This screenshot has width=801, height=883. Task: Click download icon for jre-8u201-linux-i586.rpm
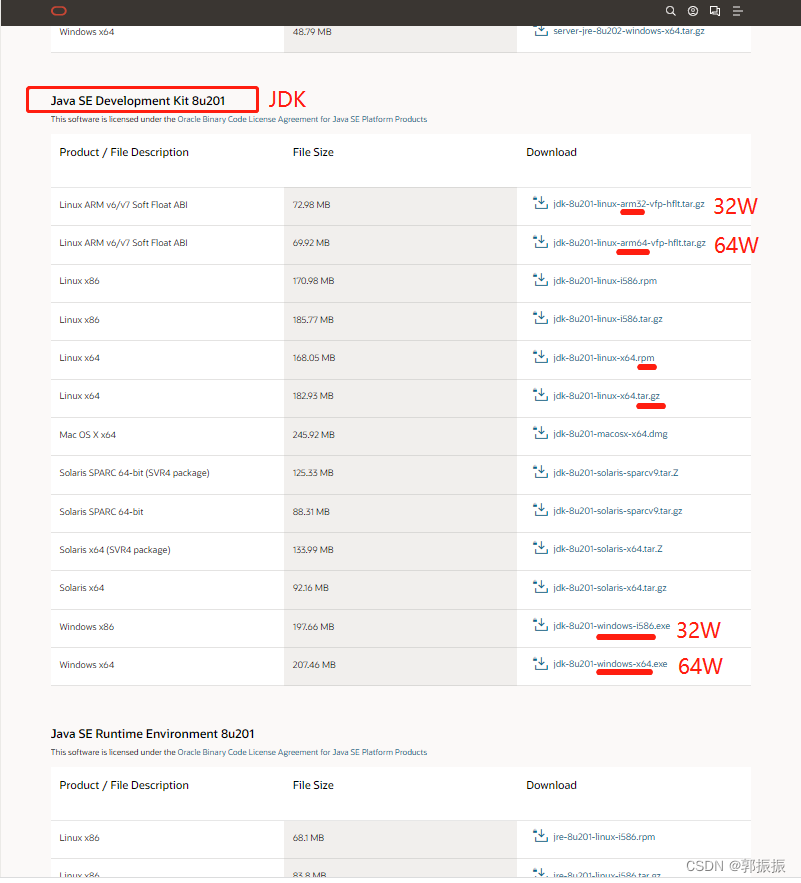[540, 836]
